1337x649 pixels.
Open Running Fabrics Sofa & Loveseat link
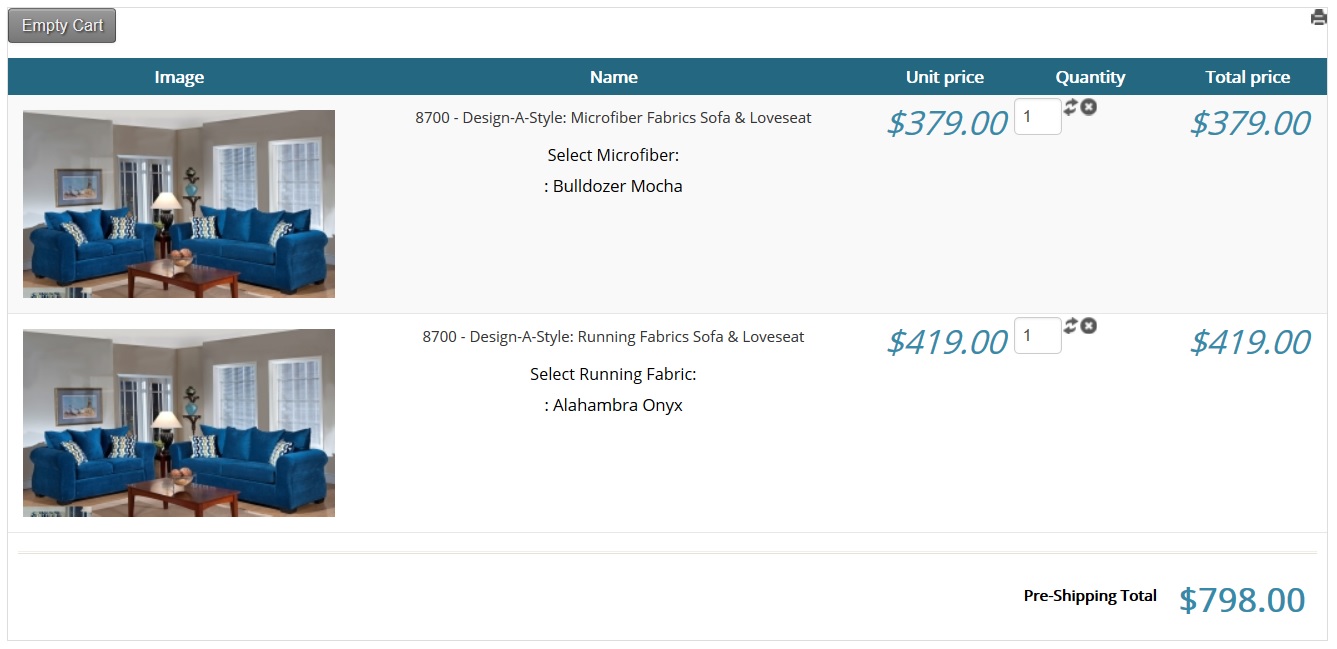point(613,337)
